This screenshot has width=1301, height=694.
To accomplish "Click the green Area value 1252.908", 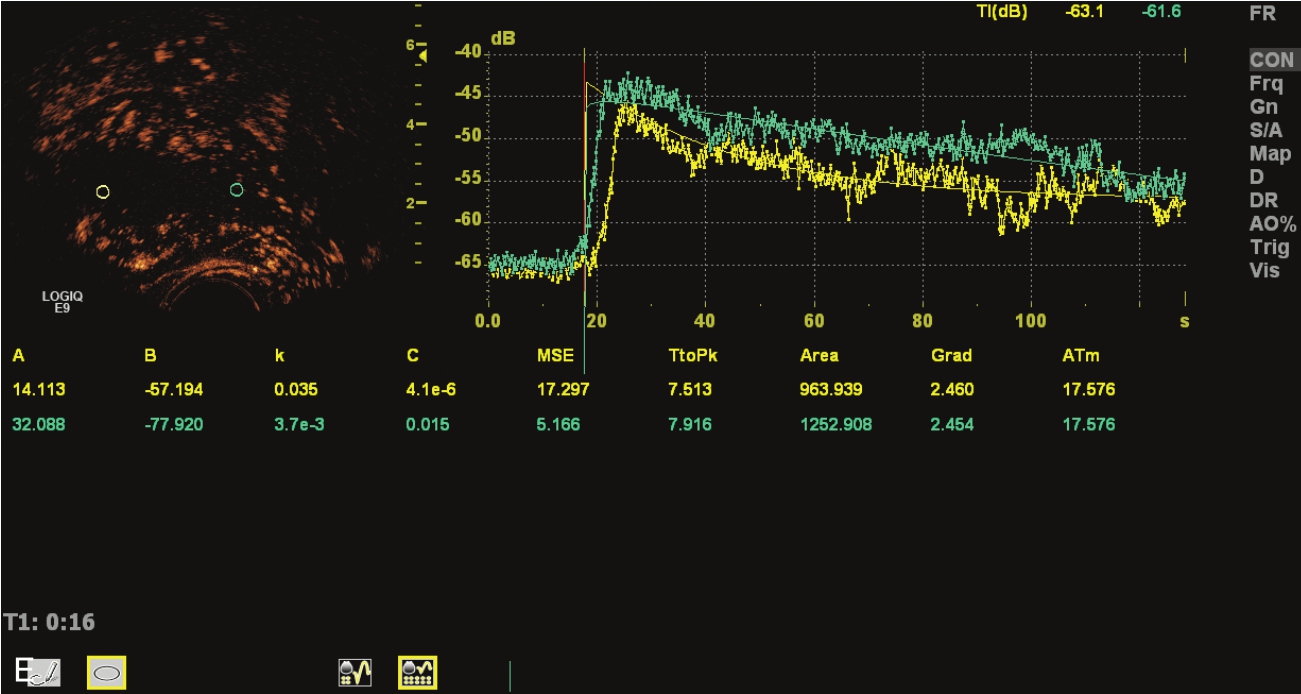I will [x=836, y=425].
